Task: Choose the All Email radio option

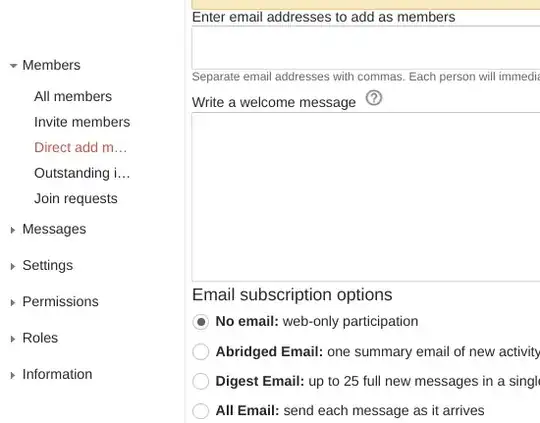Action: [x=201, y=411]
